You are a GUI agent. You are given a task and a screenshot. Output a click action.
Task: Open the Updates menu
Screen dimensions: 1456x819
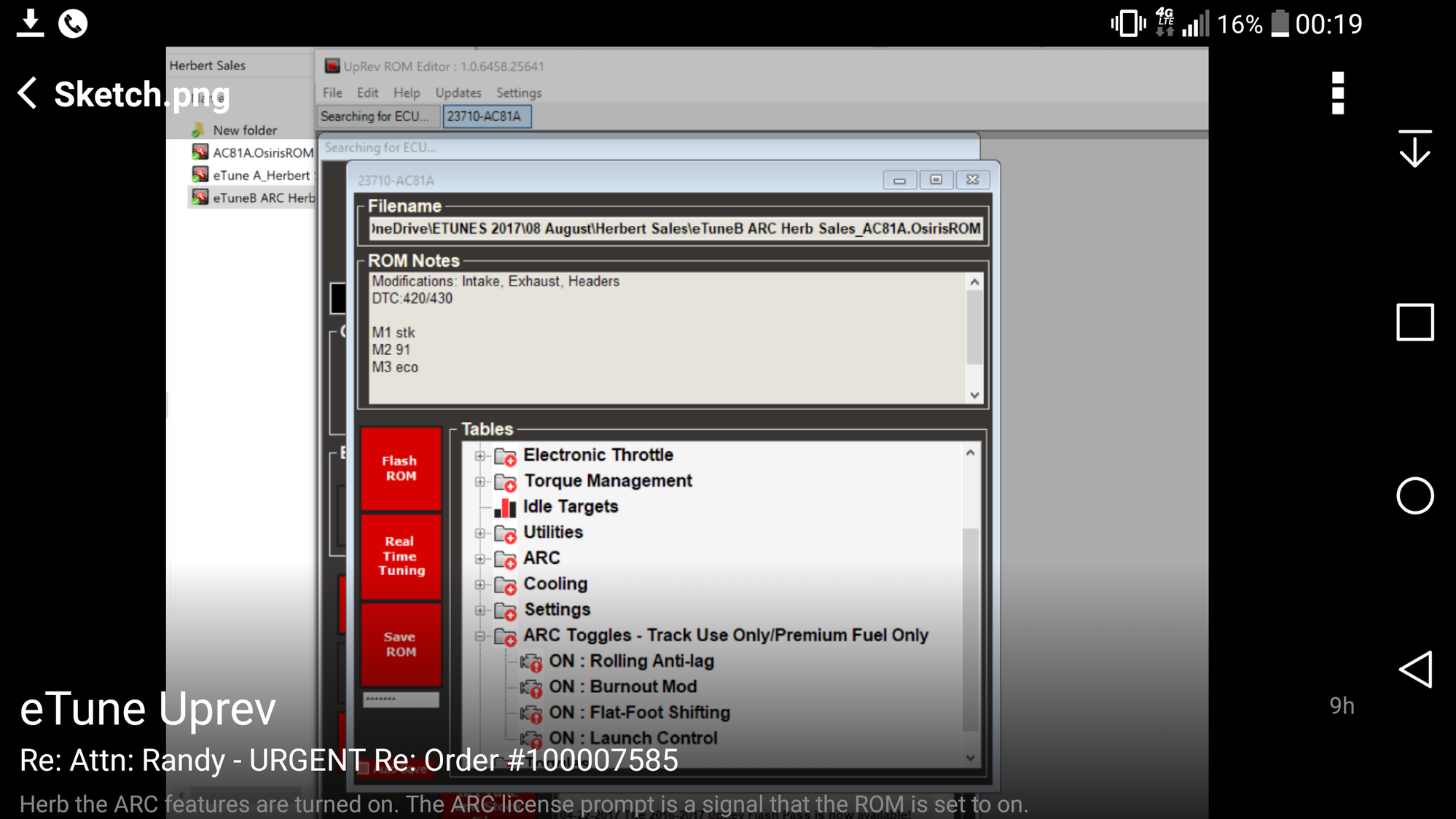pos(458,93)
